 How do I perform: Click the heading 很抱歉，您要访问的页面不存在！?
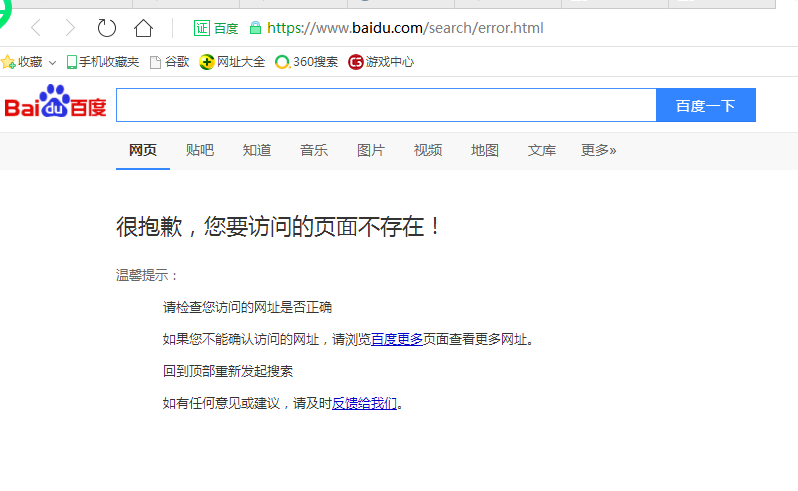(278, 226)
